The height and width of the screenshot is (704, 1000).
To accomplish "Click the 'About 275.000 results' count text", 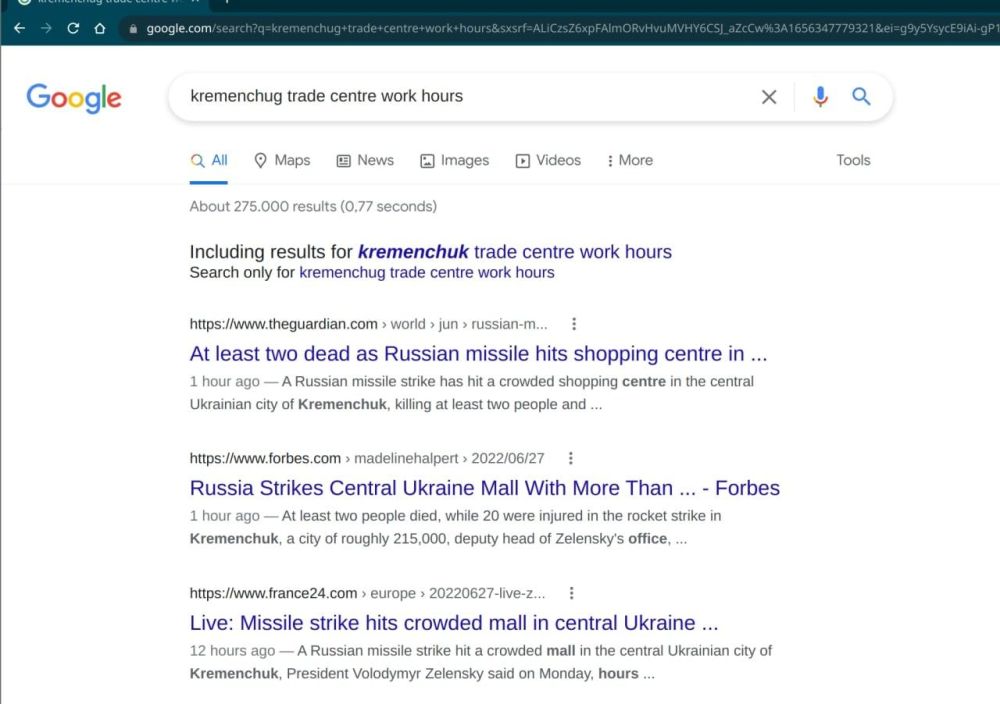I will (x=313, y=207).
